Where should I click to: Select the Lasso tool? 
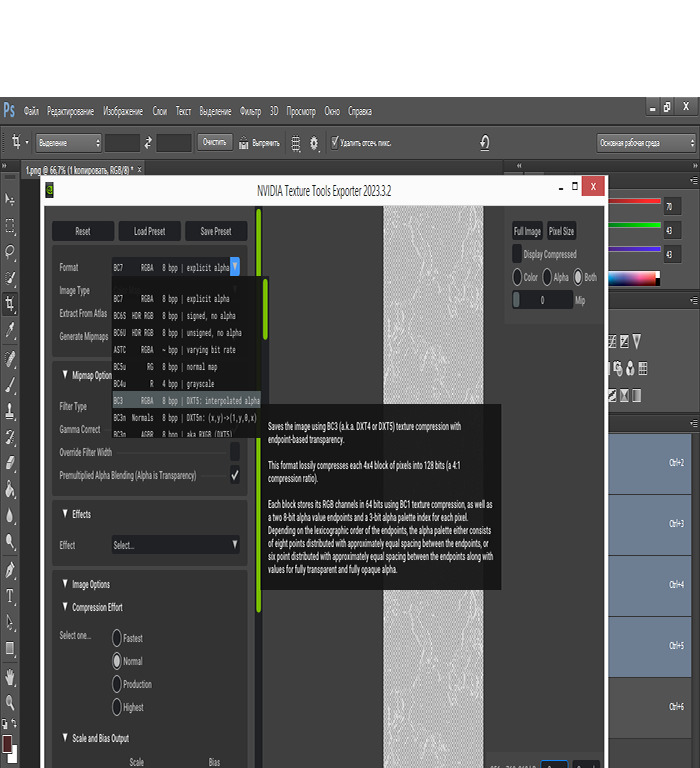pos(10,252)
